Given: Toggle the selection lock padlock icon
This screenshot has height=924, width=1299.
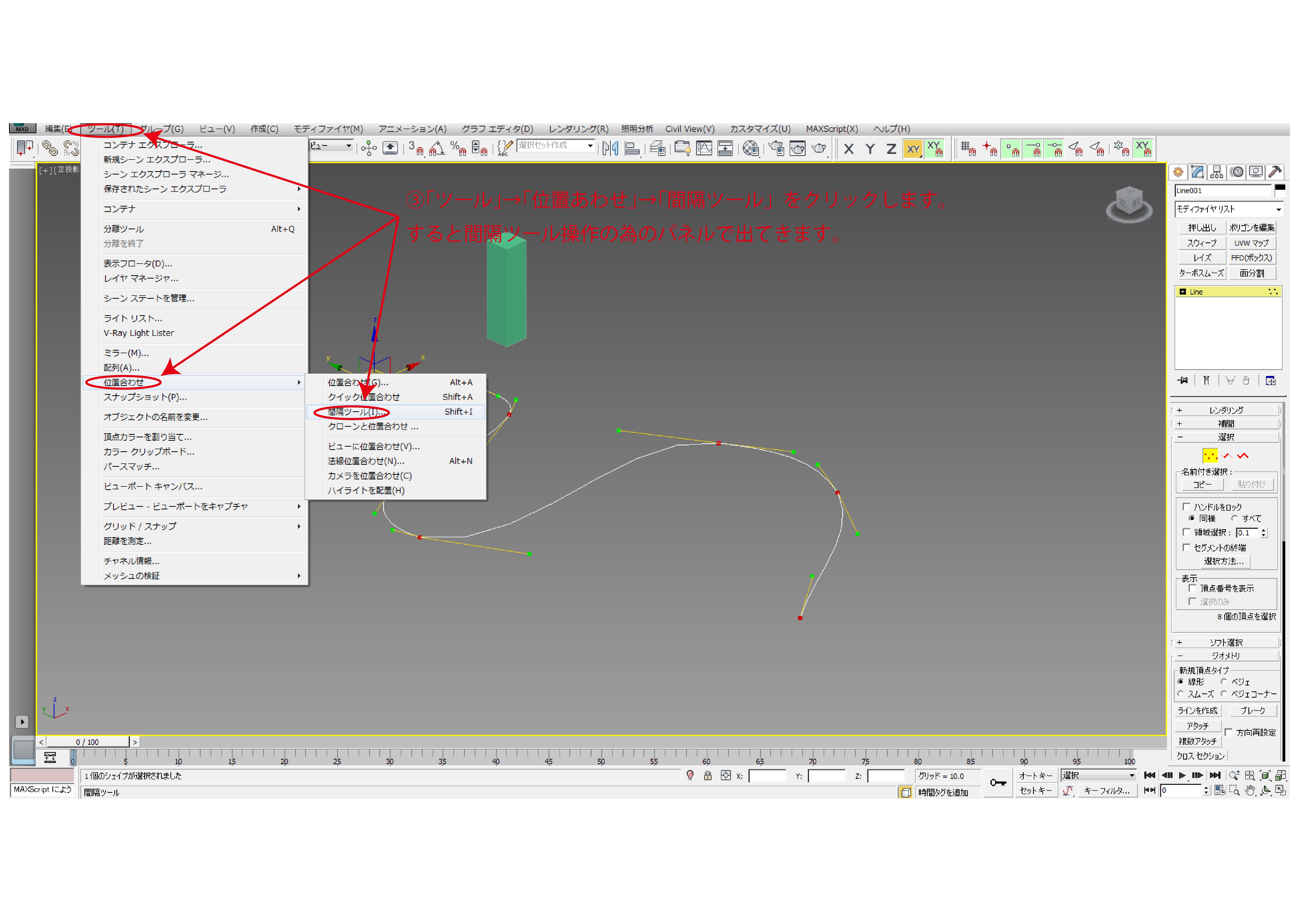Looking at the screenshot, I should (x=708, y=776).
